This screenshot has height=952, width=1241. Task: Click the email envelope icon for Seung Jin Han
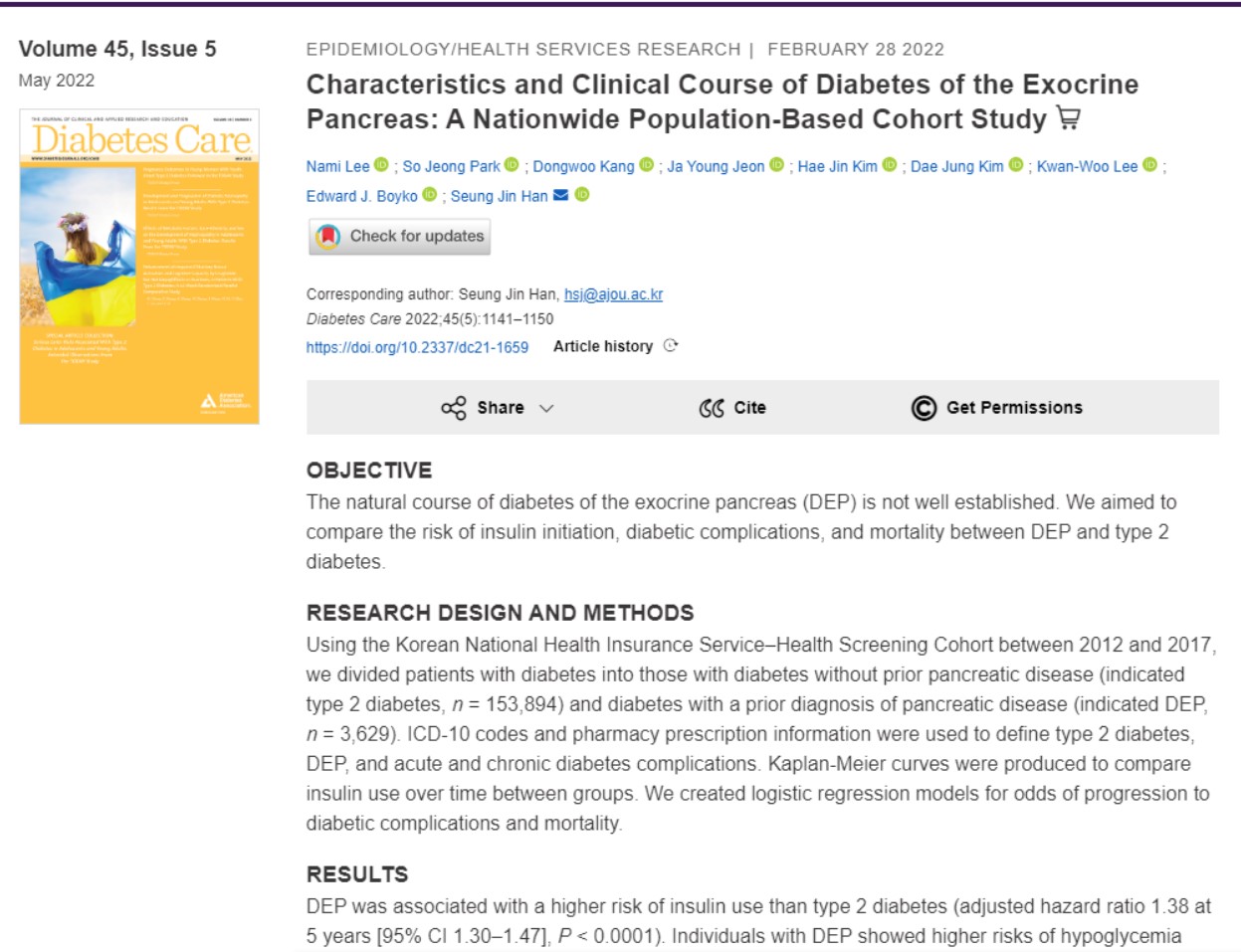(561, 195)
